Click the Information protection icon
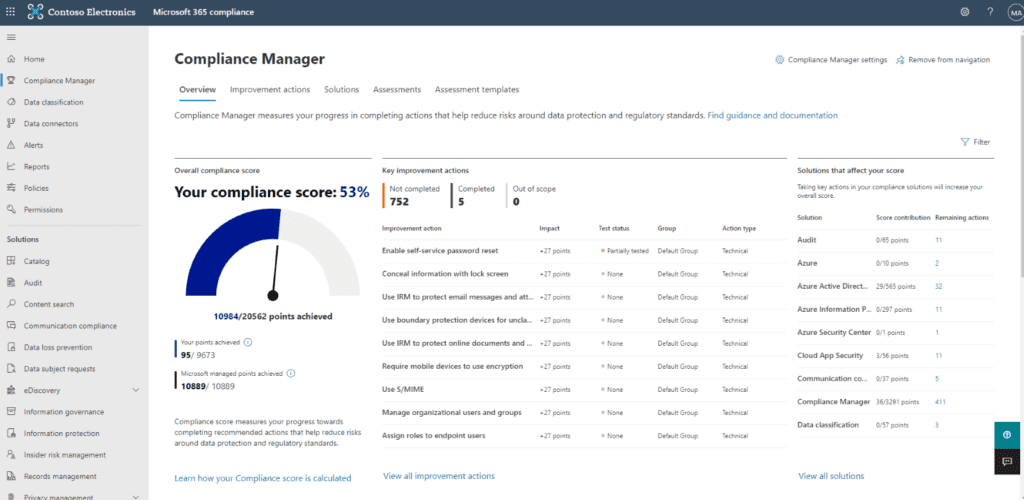Viewport: 1024px width, 500px height. (11, 433)
